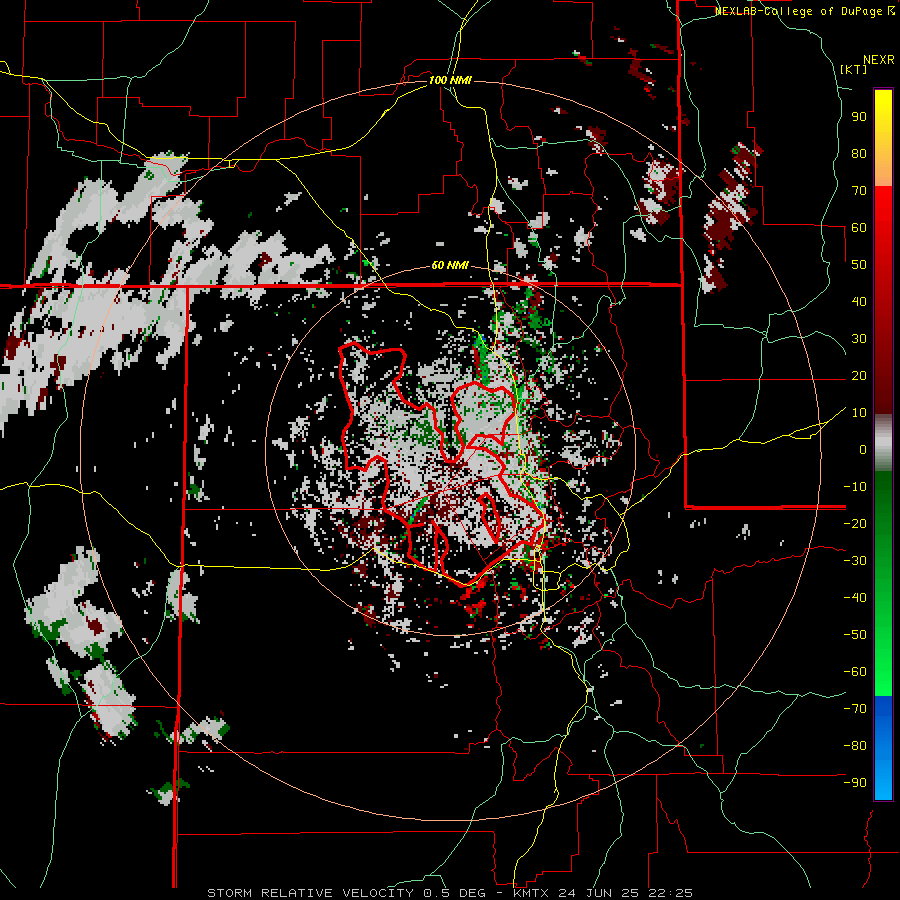The image size is (900, 900).
Task: Click the 40 label on velocity scale
Action: tap(859, 302)
